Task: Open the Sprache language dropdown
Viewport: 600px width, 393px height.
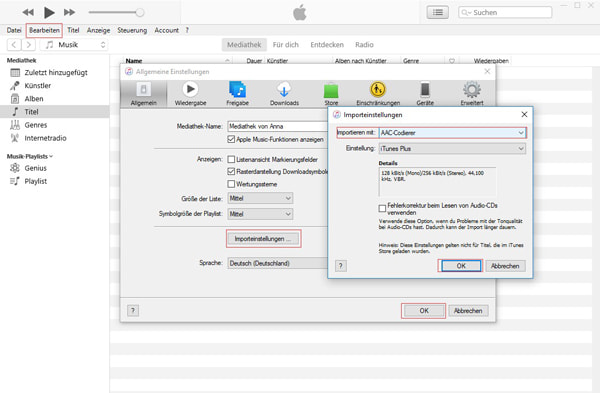Action: (x=277, y=263)
